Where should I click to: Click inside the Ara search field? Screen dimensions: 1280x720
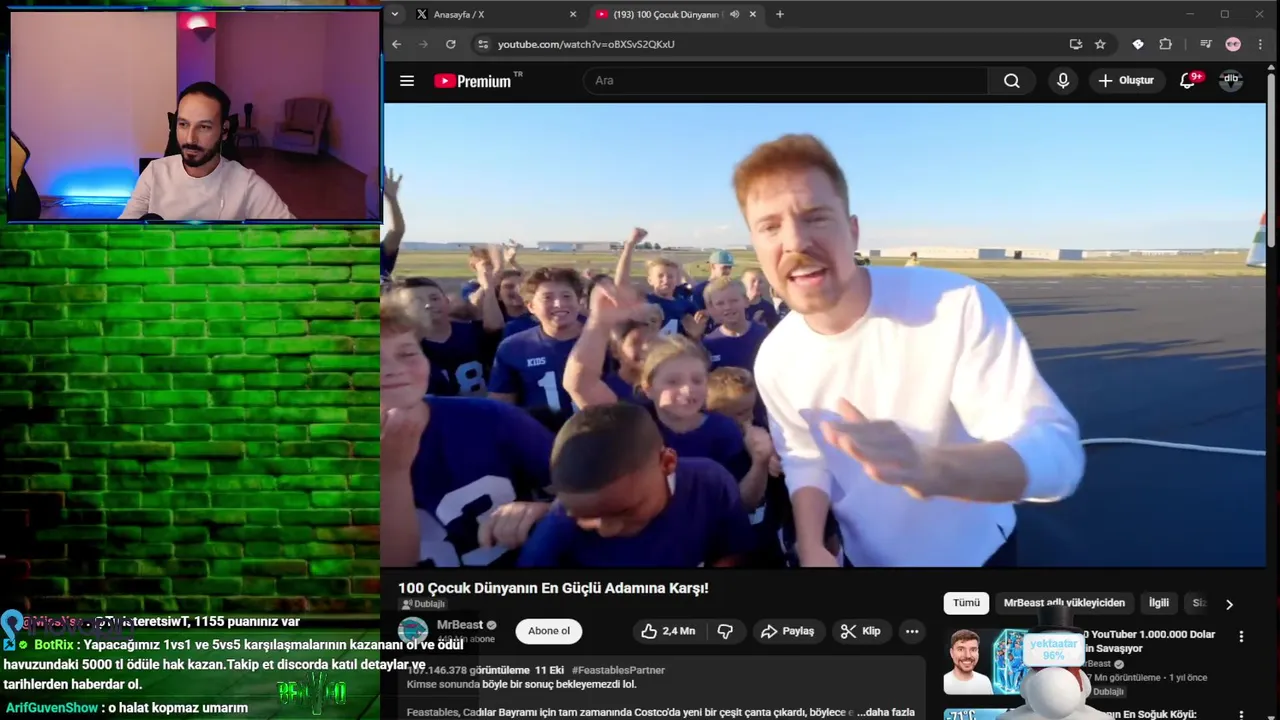point(785,81)
